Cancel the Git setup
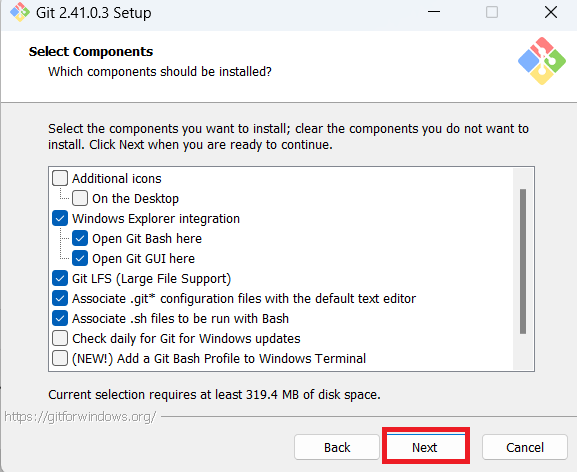The width and height of the screenshot is (577, 472). point(525,447)
